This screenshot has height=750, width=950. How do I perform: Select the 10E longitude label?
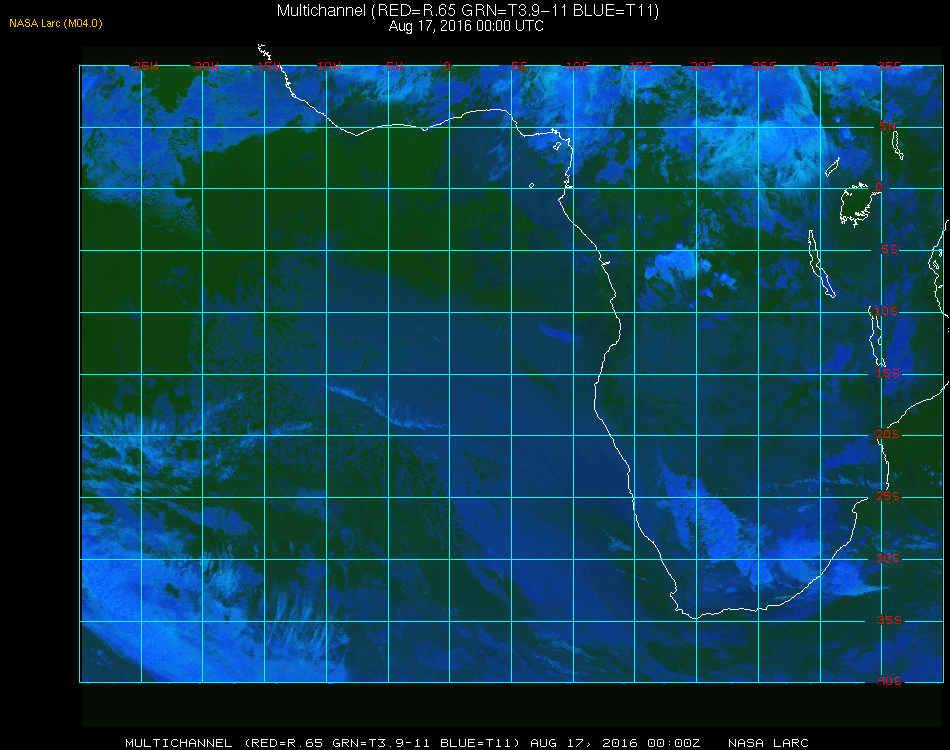pos(577,66)
